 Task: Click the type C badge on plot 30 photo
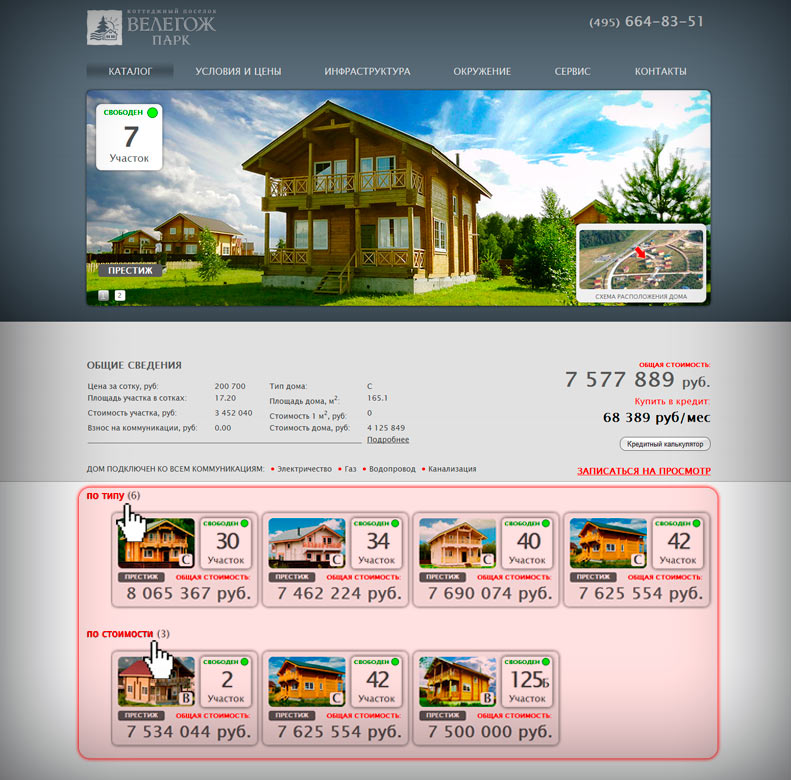pos(186,560)
